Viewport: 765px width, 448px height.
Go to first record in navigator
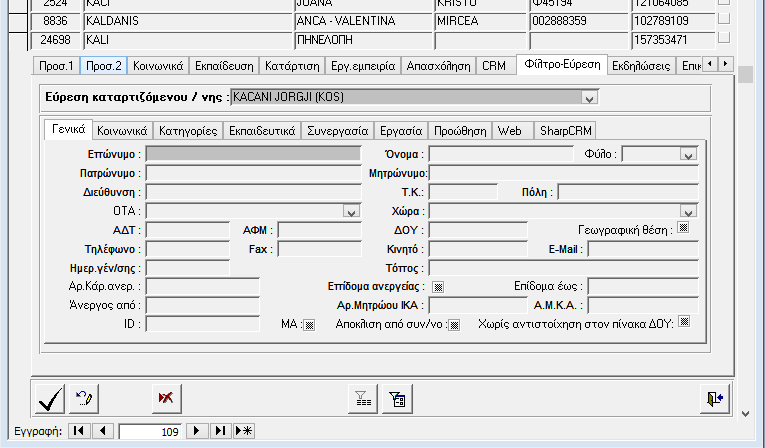[78, 431]
